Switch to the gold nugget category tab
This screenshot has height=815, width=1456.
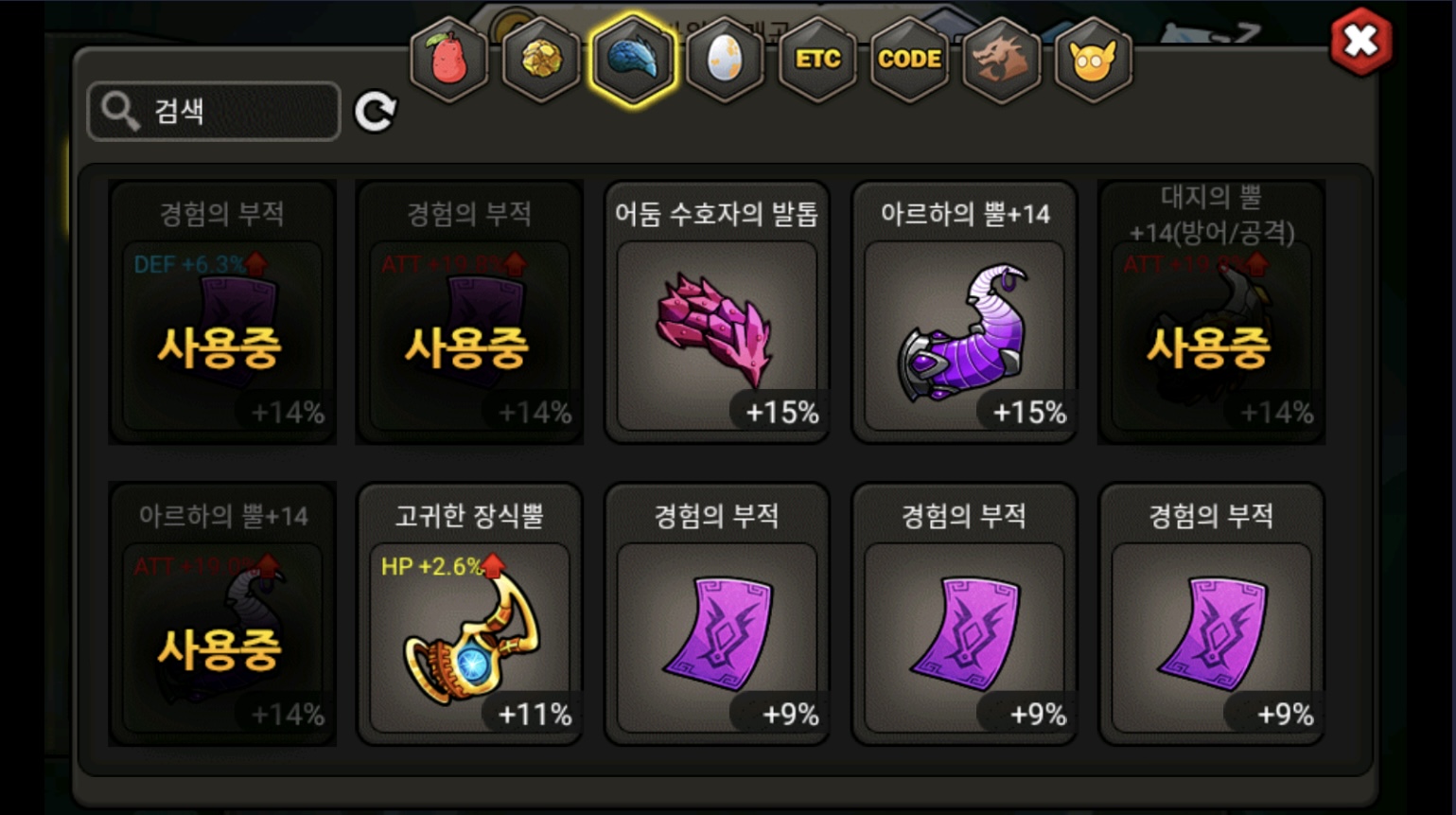(x=541, y=60)
